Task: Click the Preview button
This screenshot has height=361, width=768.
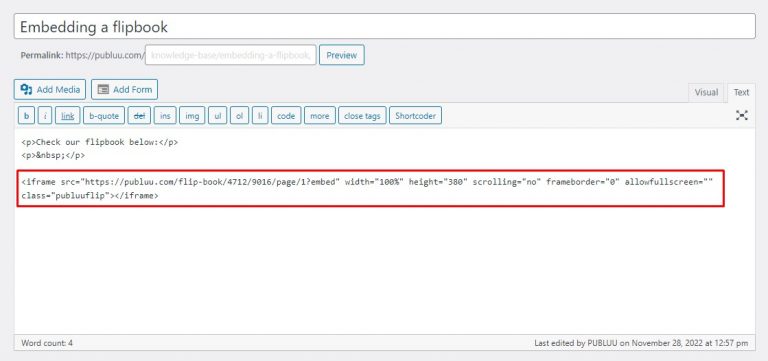Action: (341, 55)
